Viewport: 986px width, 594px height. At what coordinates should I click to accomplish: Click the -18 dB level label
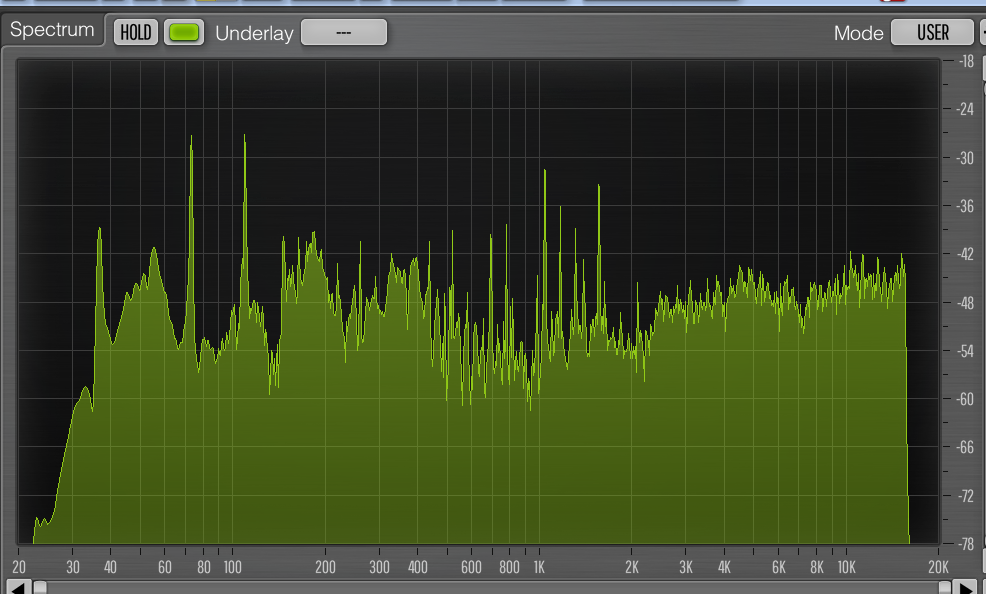[x=966, y=62]
